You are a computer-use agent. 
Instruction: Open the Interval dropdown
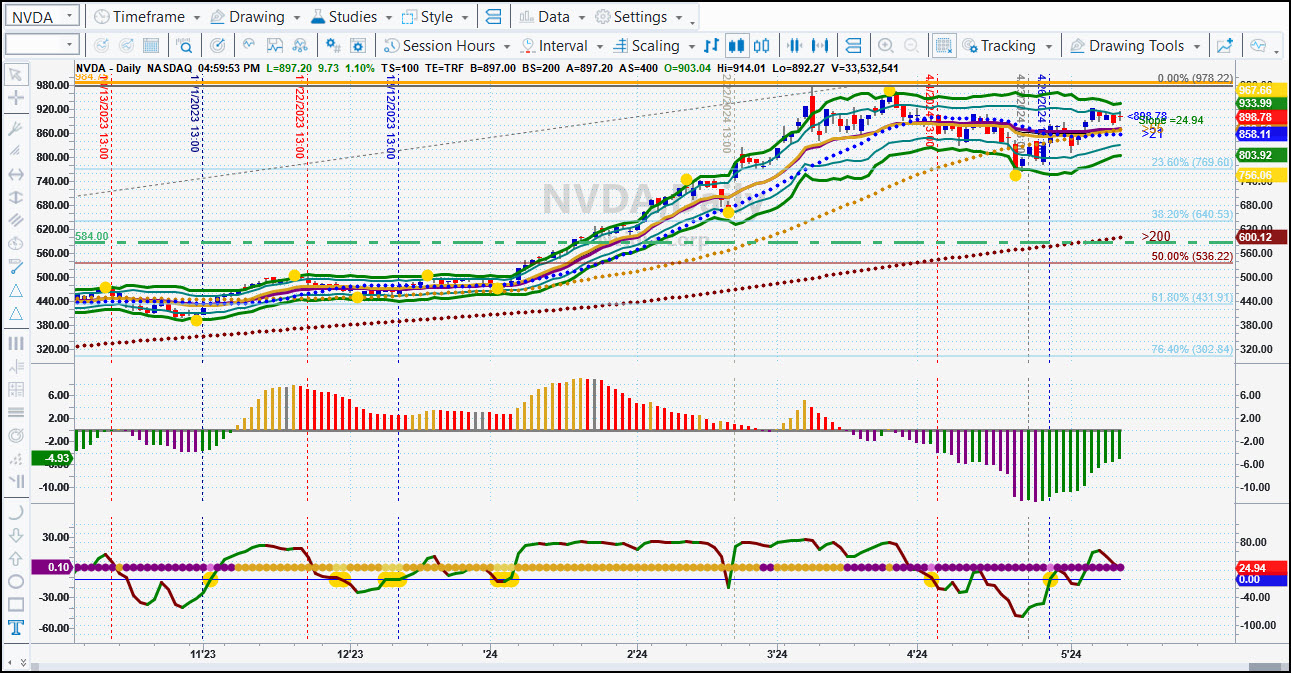(x=564, y=45)
